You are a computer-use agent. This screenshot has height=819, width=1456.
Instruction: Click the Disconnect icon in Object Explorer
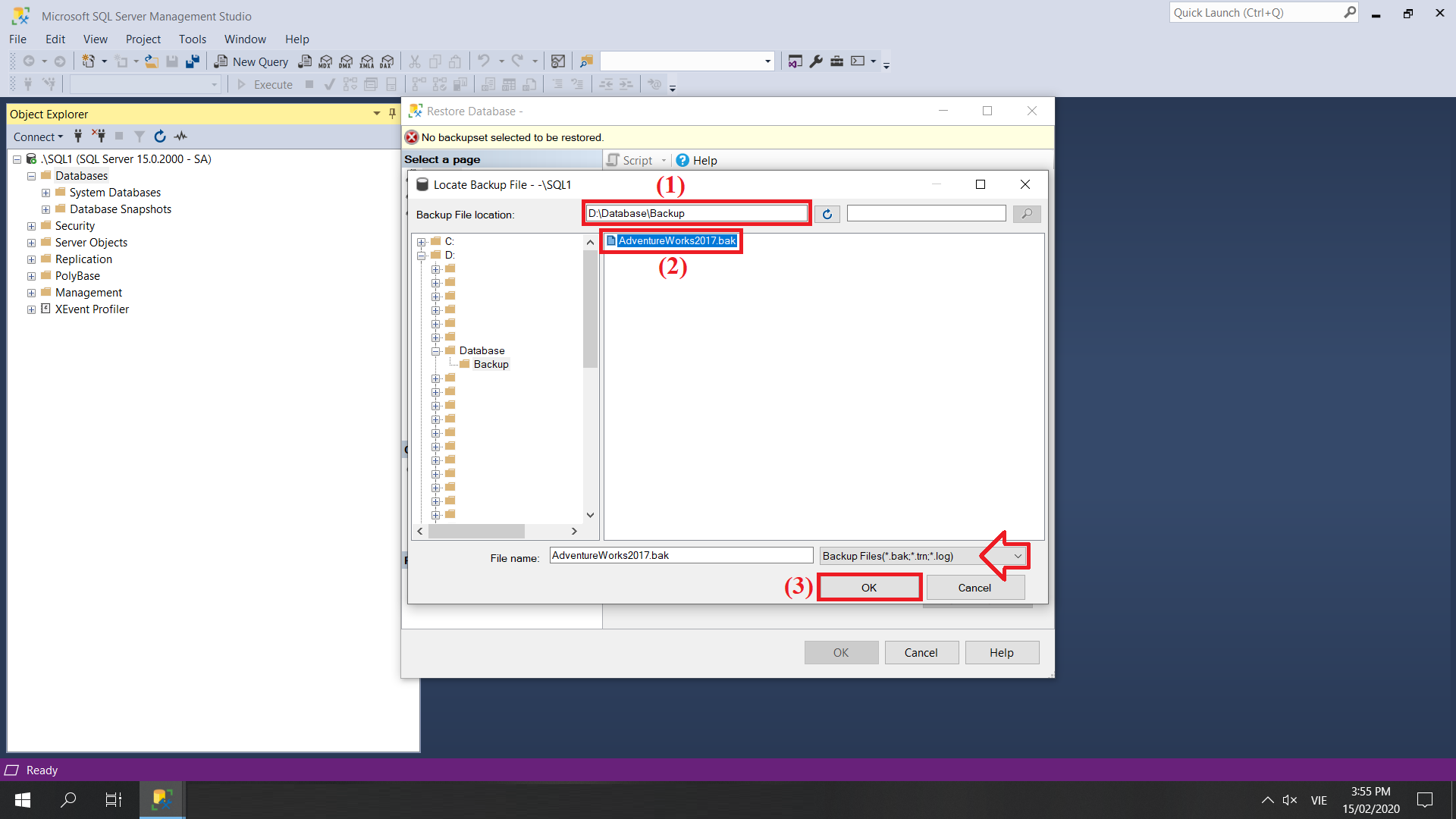coord(99,136)
